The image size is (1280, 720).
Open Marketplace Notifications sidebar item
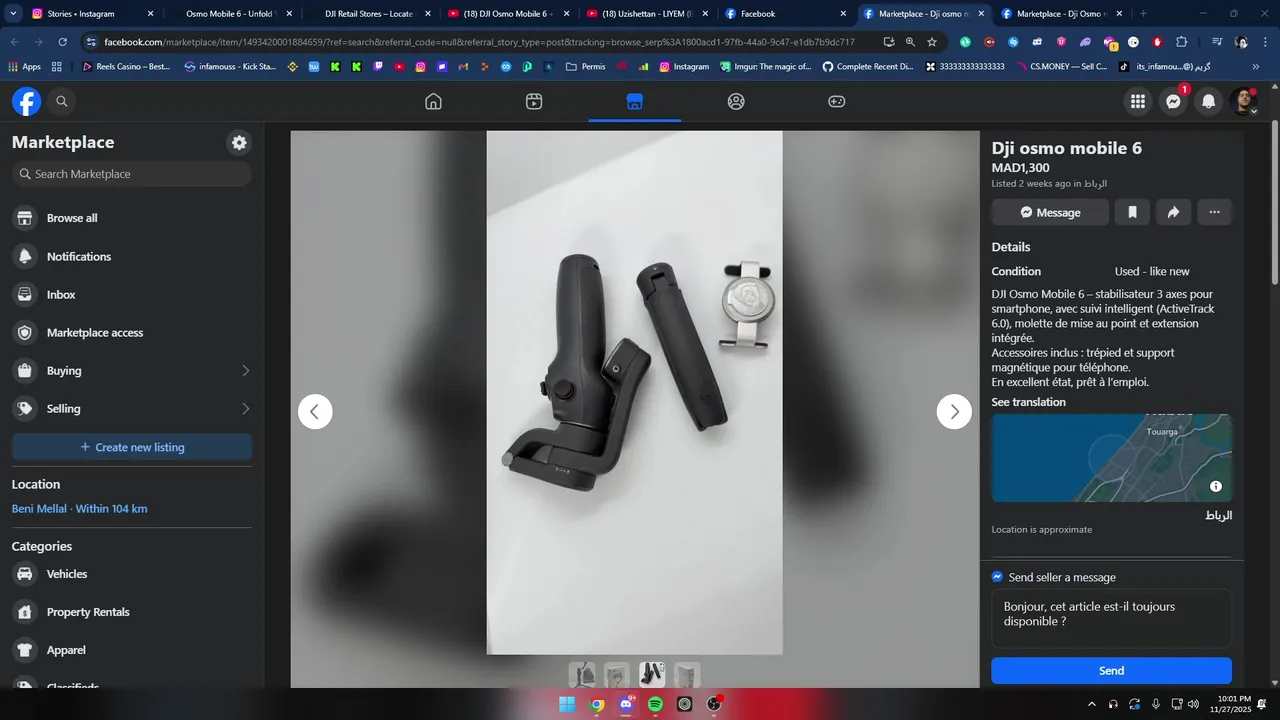[x=132, y=256]
